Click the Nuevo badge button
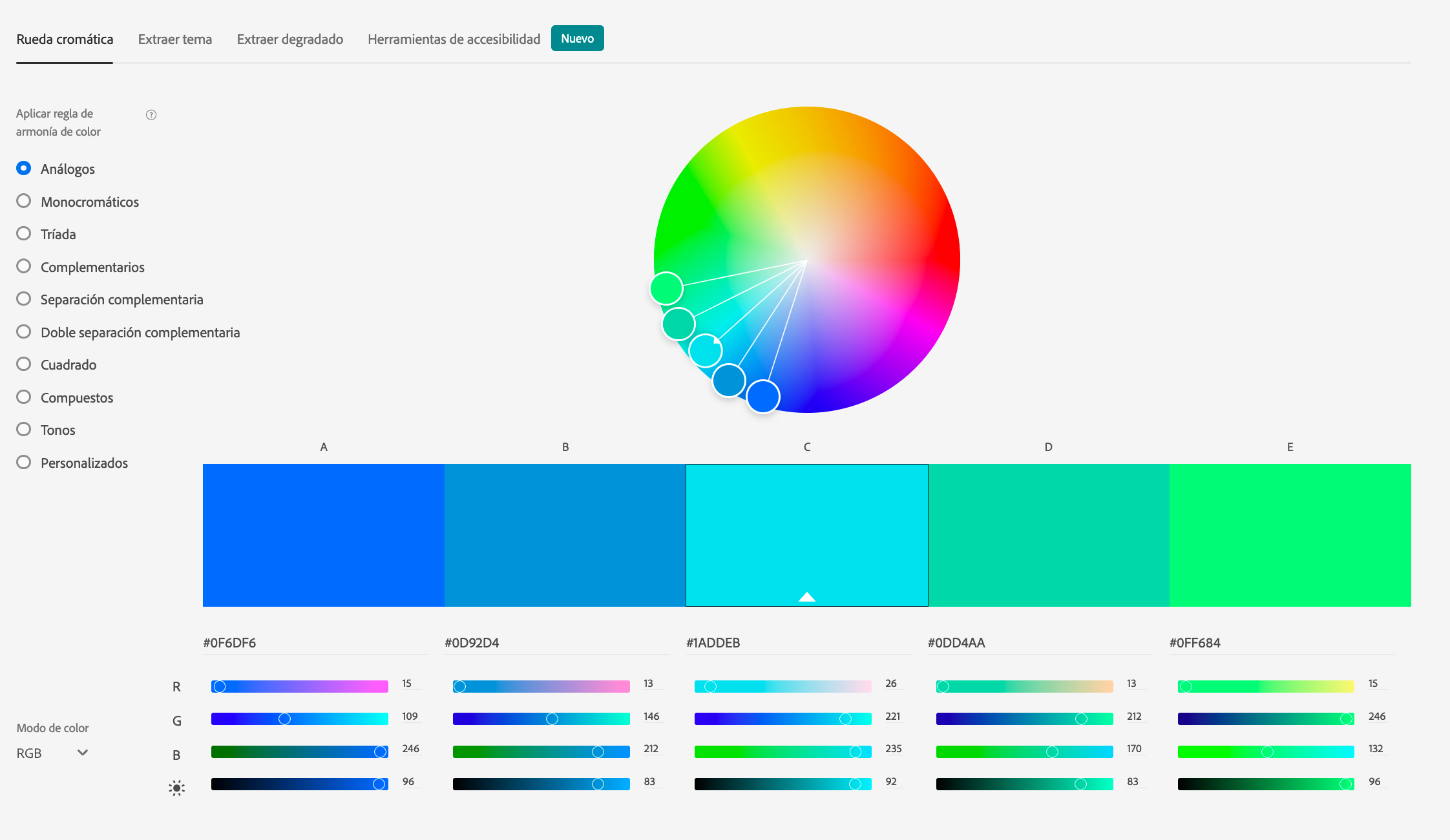The image size is (1450, 840). point(578,38)
